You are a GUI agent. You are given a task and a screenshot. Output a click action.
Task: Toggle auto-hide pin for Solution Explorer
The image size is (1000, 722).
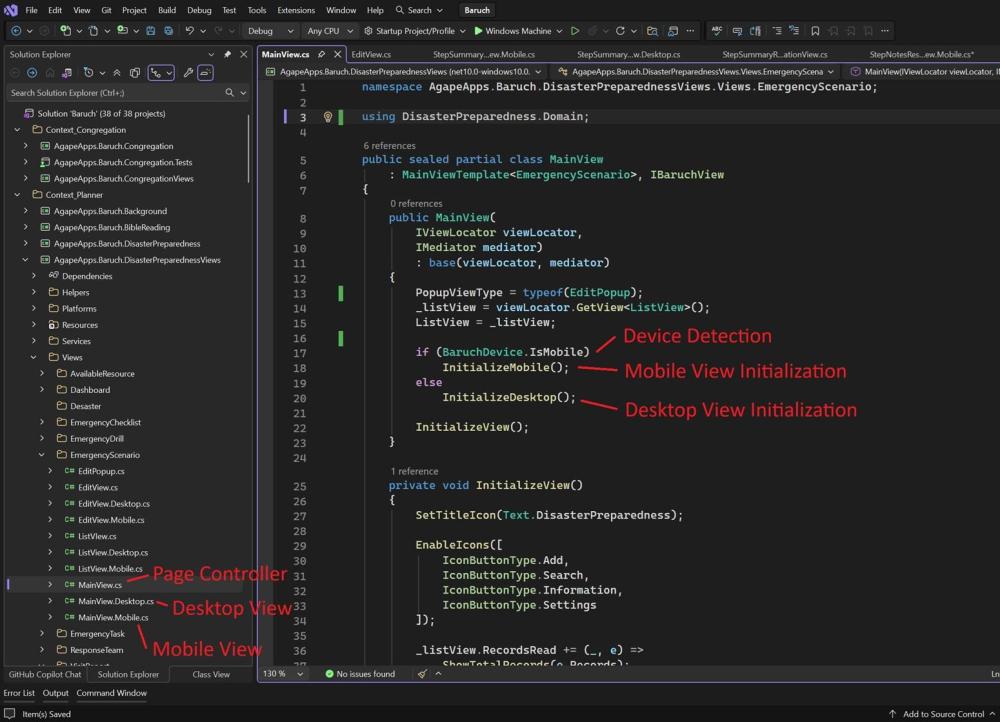pyautogui.click(x=227, y=54)
